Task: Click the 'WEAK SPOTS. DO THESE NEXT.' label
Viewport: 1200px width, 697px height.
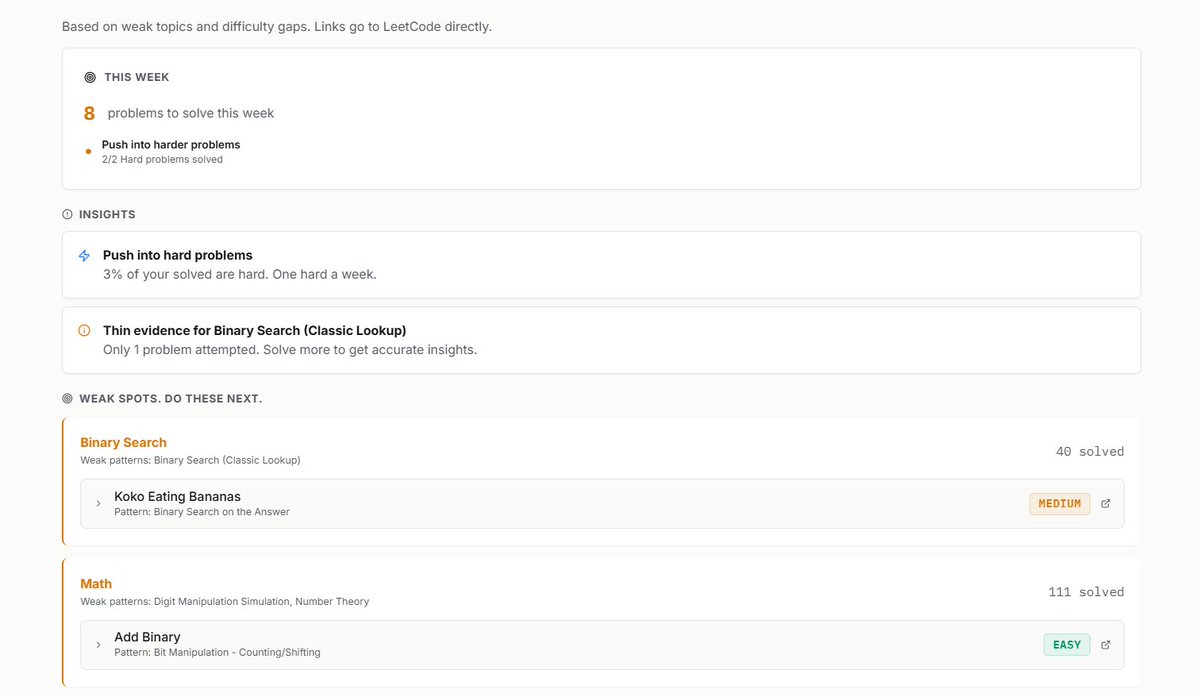Action: pyautogui.click(x=170, y=398)
